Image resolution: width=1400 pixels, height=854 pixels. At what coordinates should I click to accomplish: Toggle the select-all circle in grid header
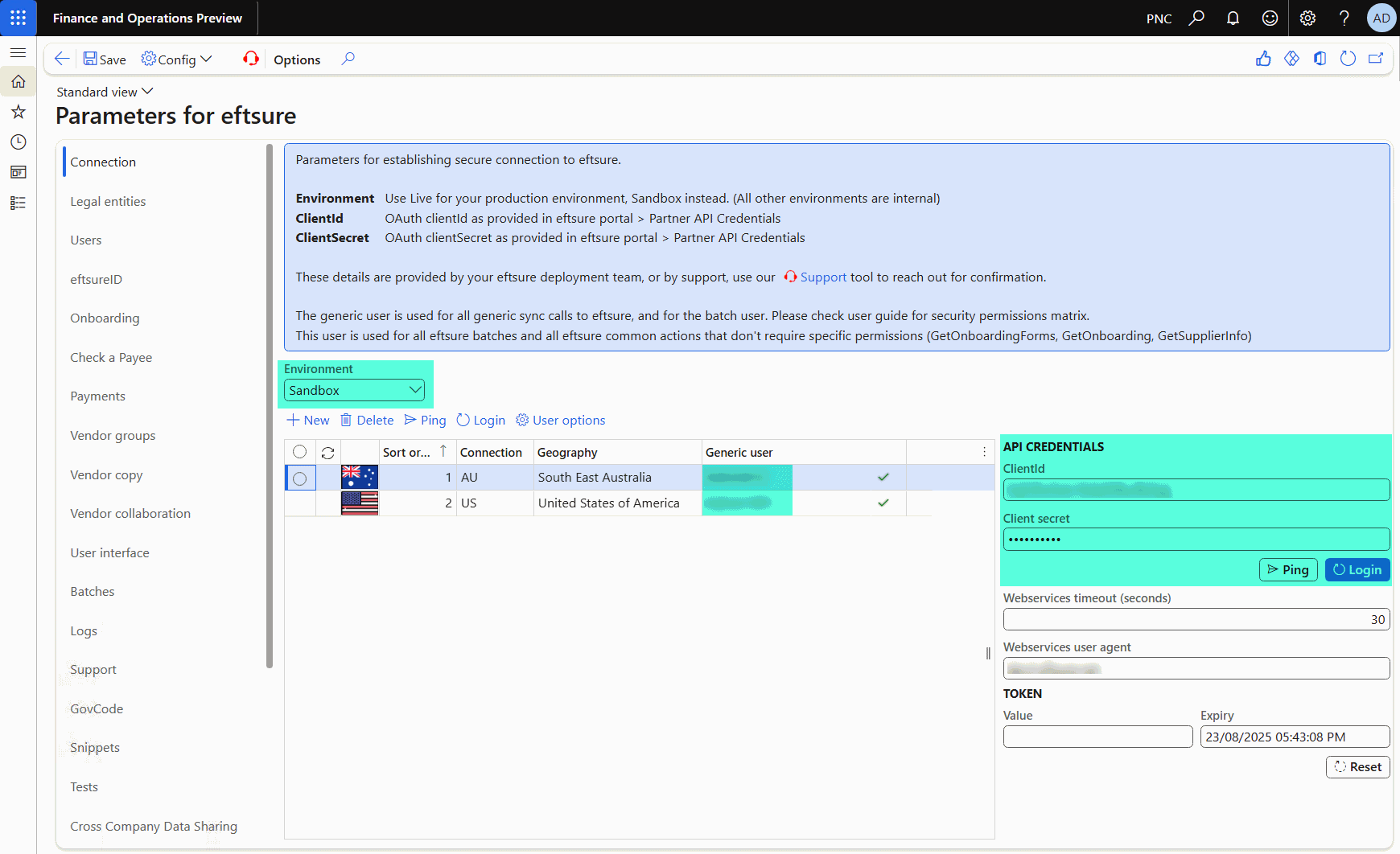(299, 452)
